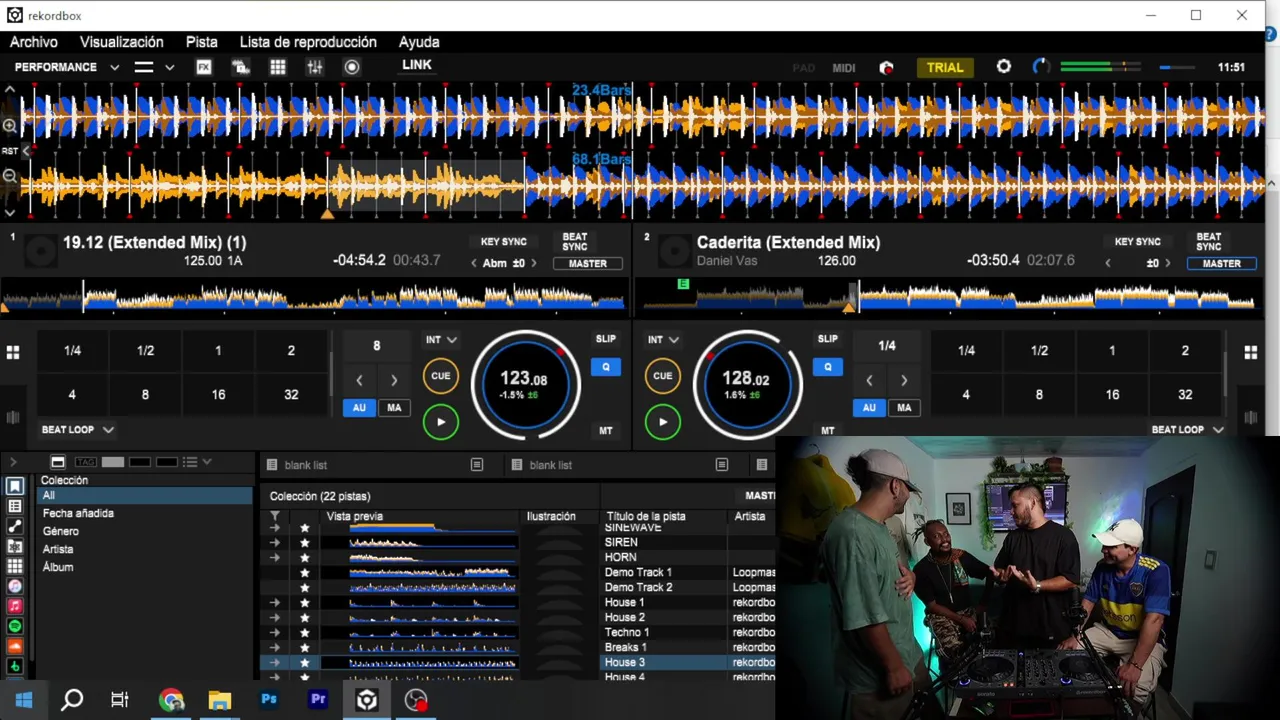The width and height of the screenshot is (1280, 720).
Task: Open the mixer panel icon
Action: pyautogui.click(x=315, y=67)
